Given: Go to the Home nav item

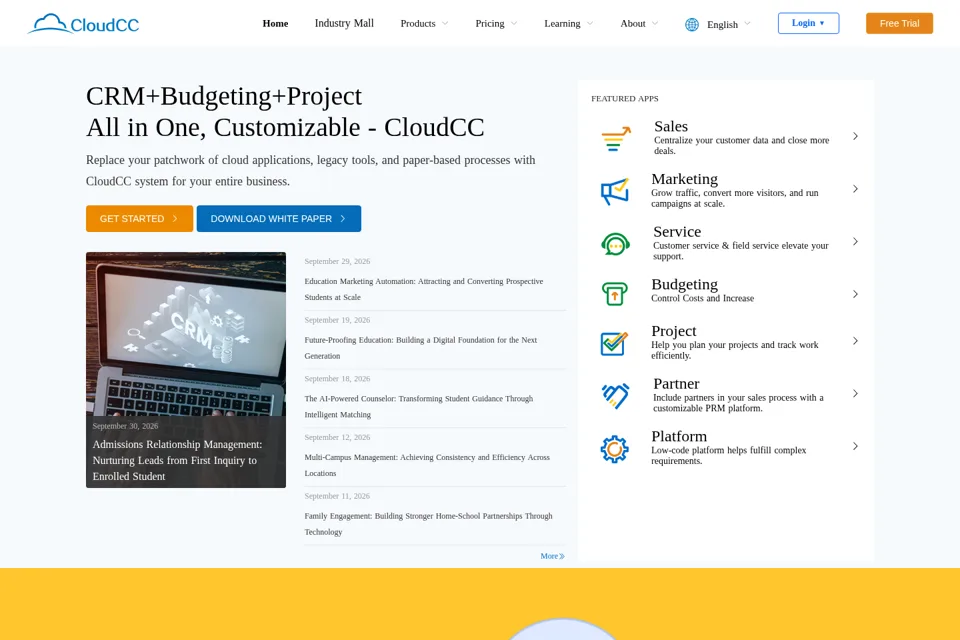Looking at the screenshot, I should 276,23.
